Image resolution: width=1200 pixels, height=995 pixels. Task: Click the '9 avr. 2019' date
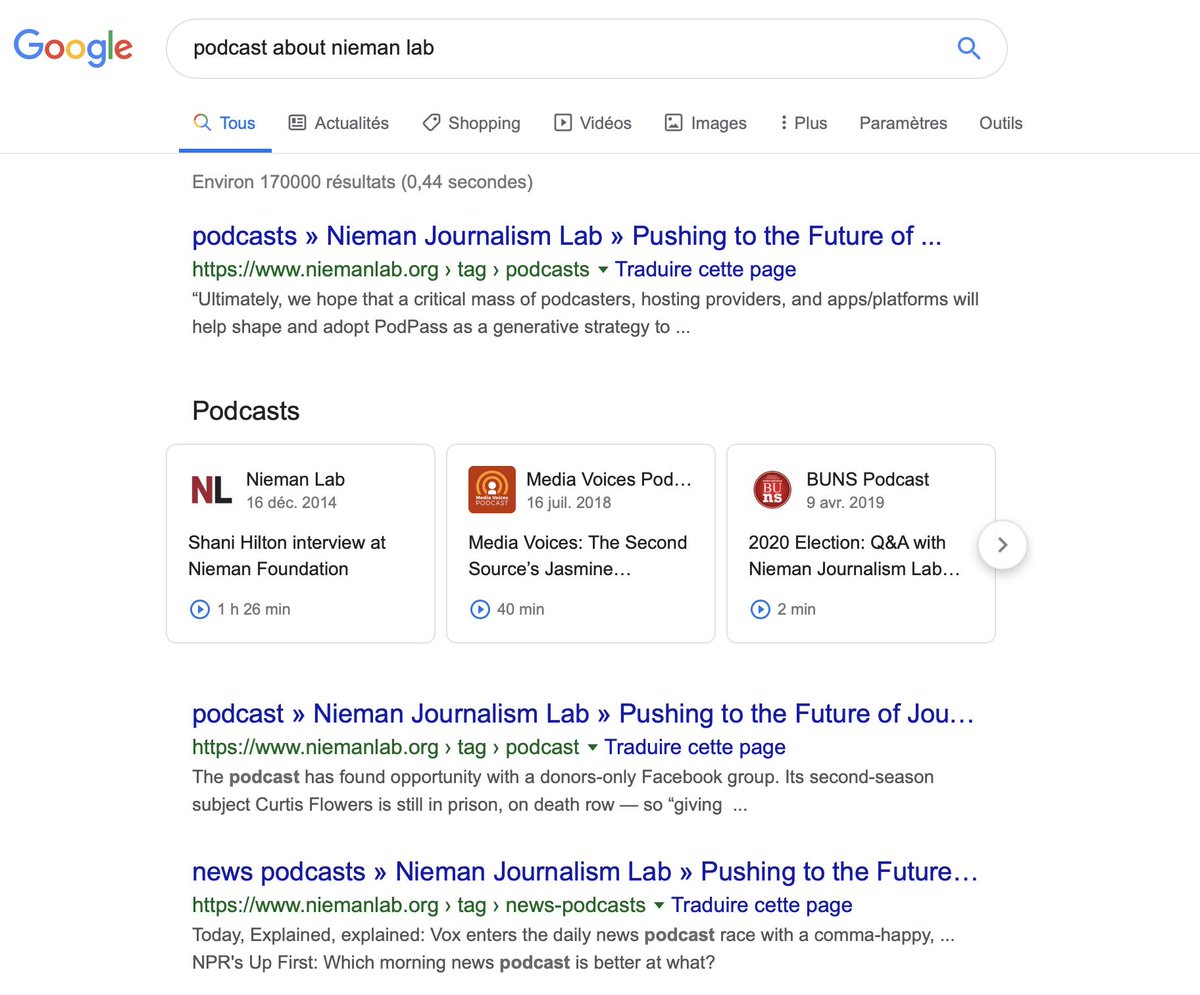click(845, 502)
